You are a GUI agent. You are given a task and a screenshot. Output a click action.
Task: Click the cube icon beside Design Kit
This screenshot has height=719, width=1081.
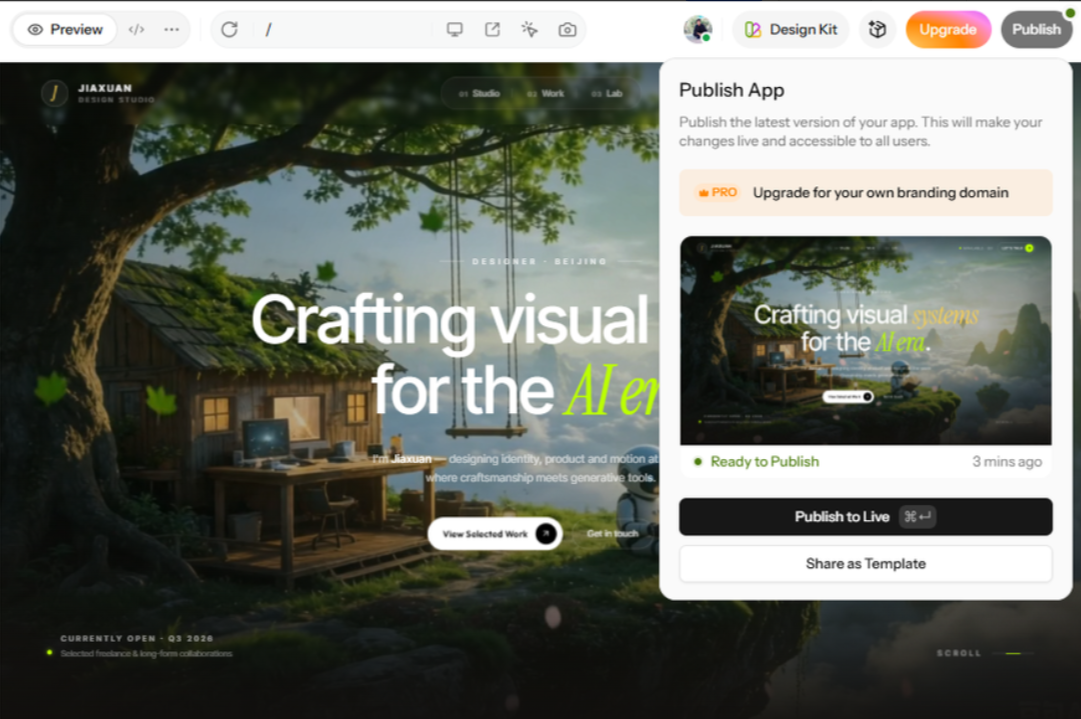tap(877, 30)
